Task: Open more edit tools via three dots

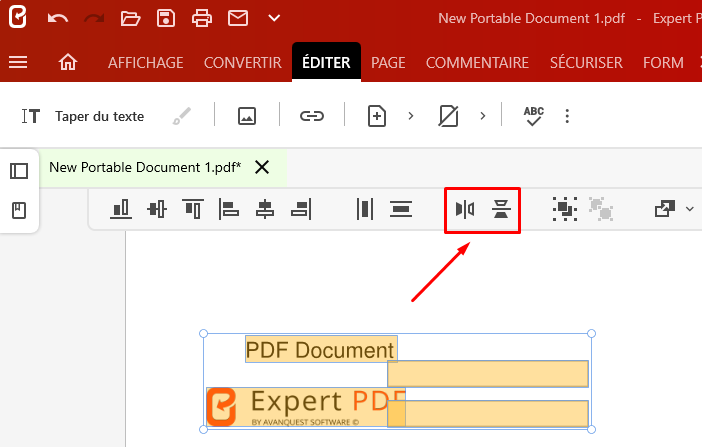Action: click(567, 116)
